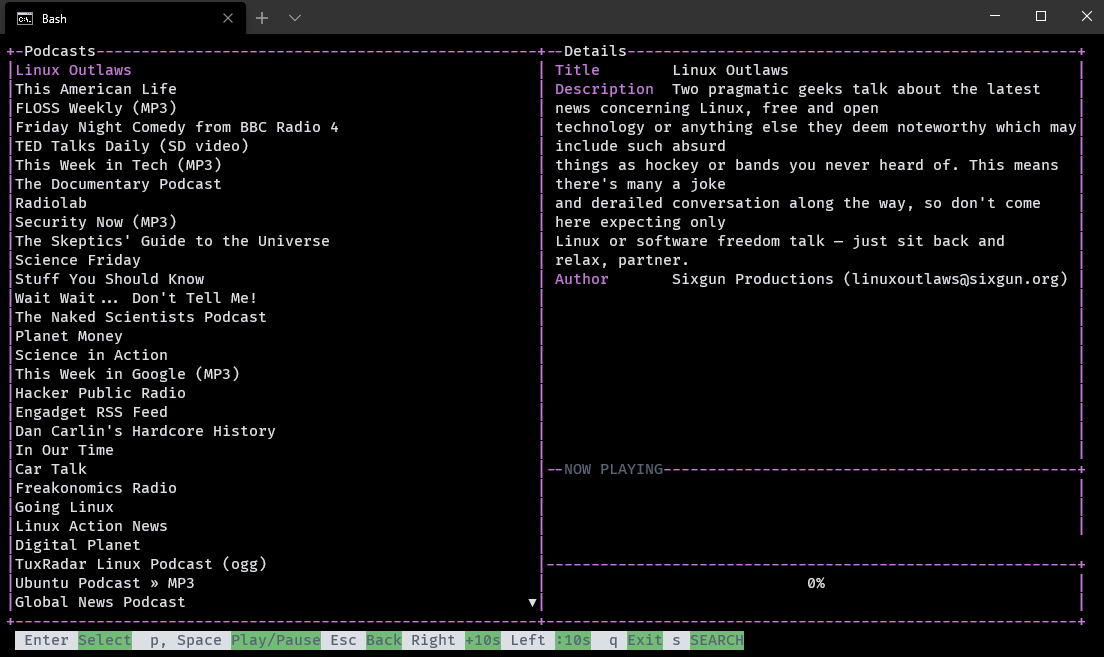Screen dimensions: 1104x657
Task: Click the Description label in Details
Action: (x=604, y=89)
